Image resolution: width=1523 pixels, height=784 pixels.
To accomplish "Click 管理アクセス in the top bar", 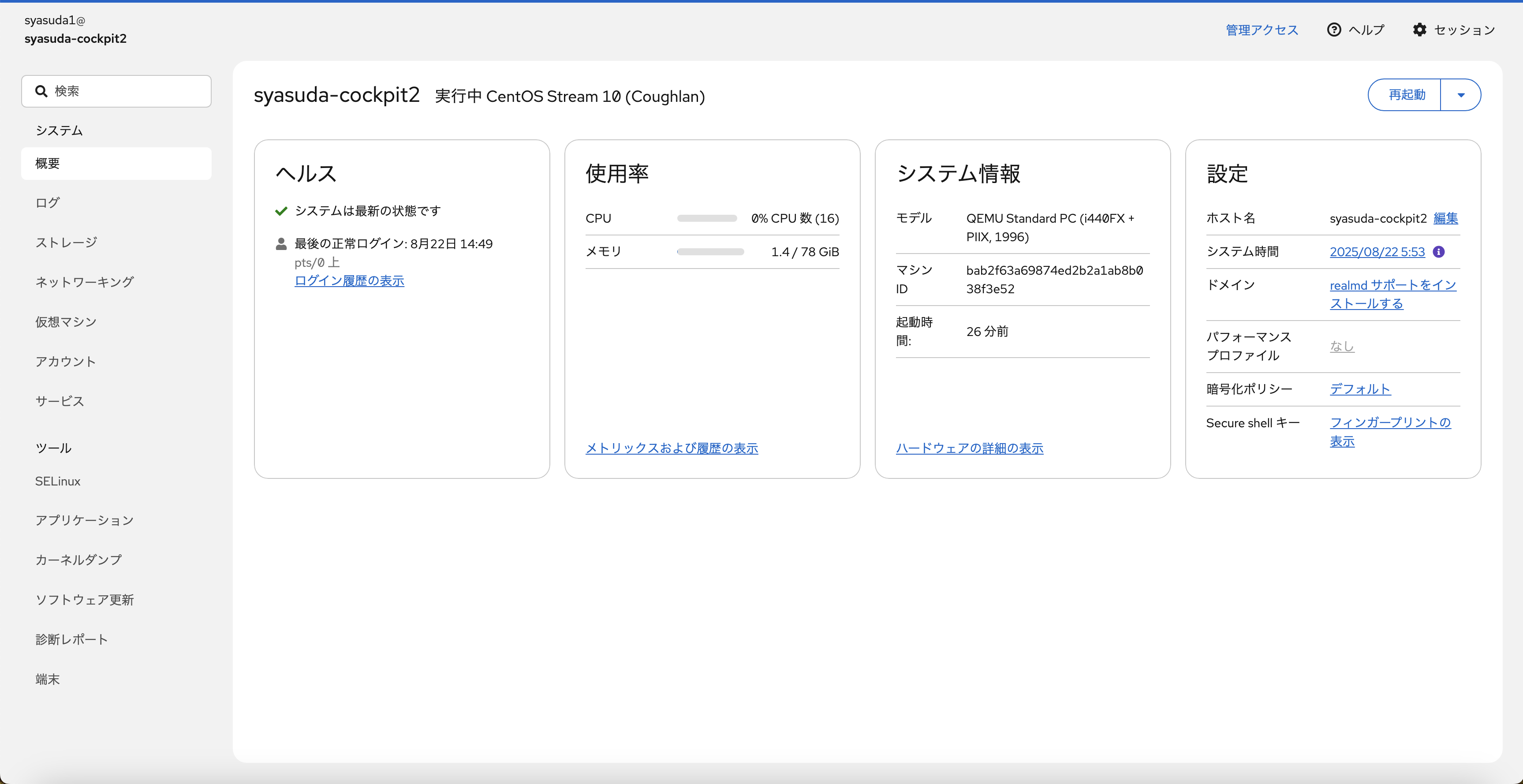I will 1262,30.
